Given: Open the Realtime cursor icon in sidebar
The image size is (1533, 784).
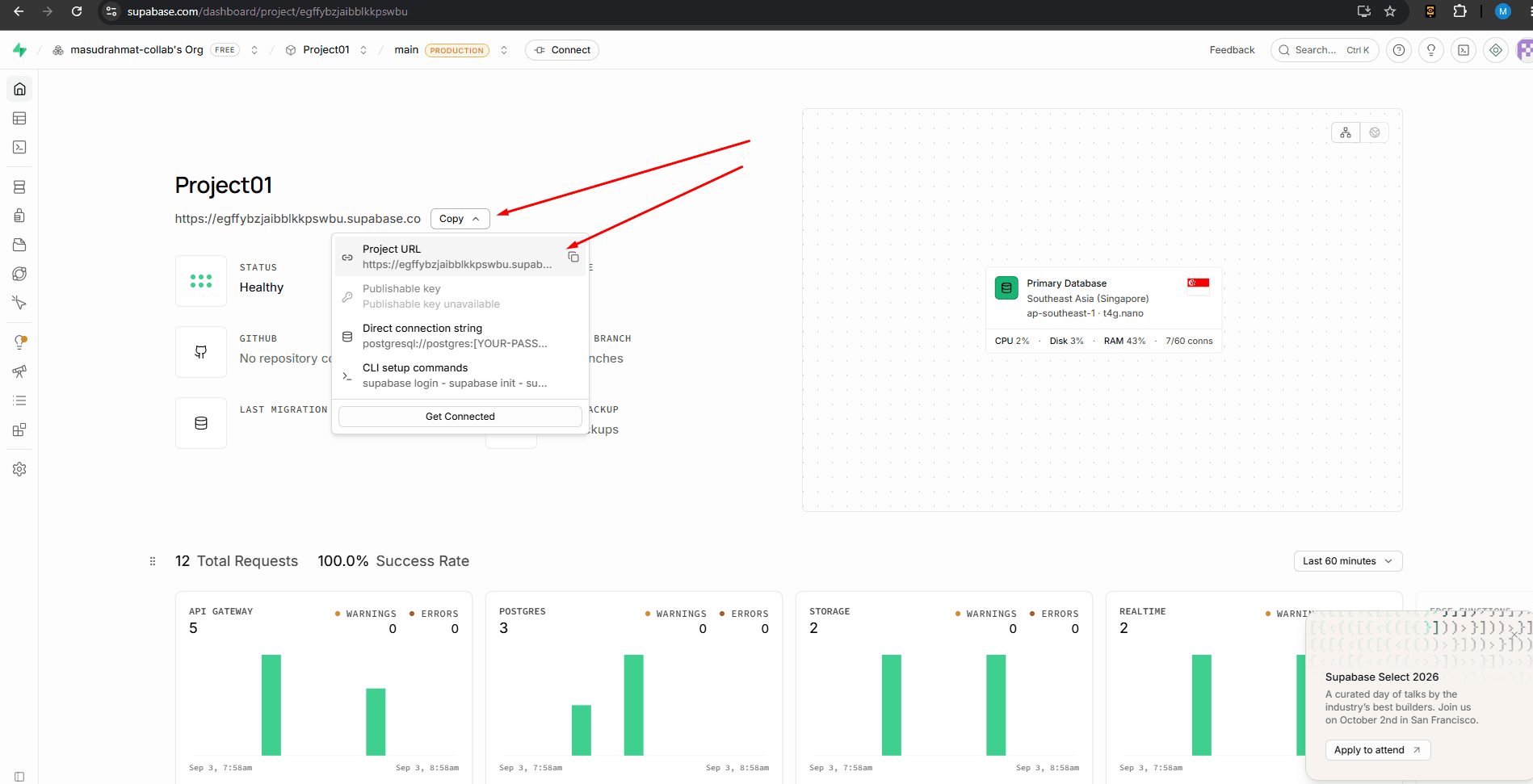Looking at the screenshot, I should pyautogui.click(x=19, y=303).
